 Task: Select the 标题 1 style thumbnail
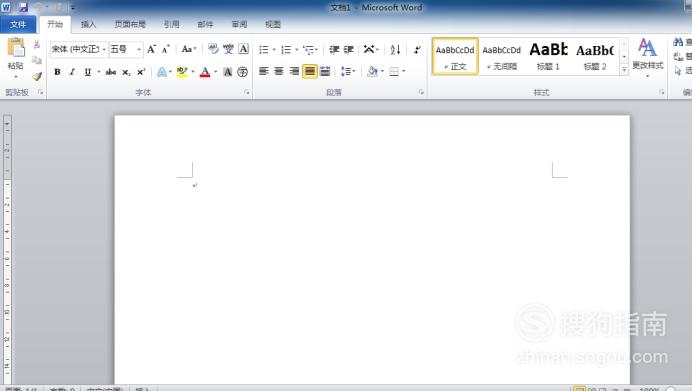[x=548, y=56]
